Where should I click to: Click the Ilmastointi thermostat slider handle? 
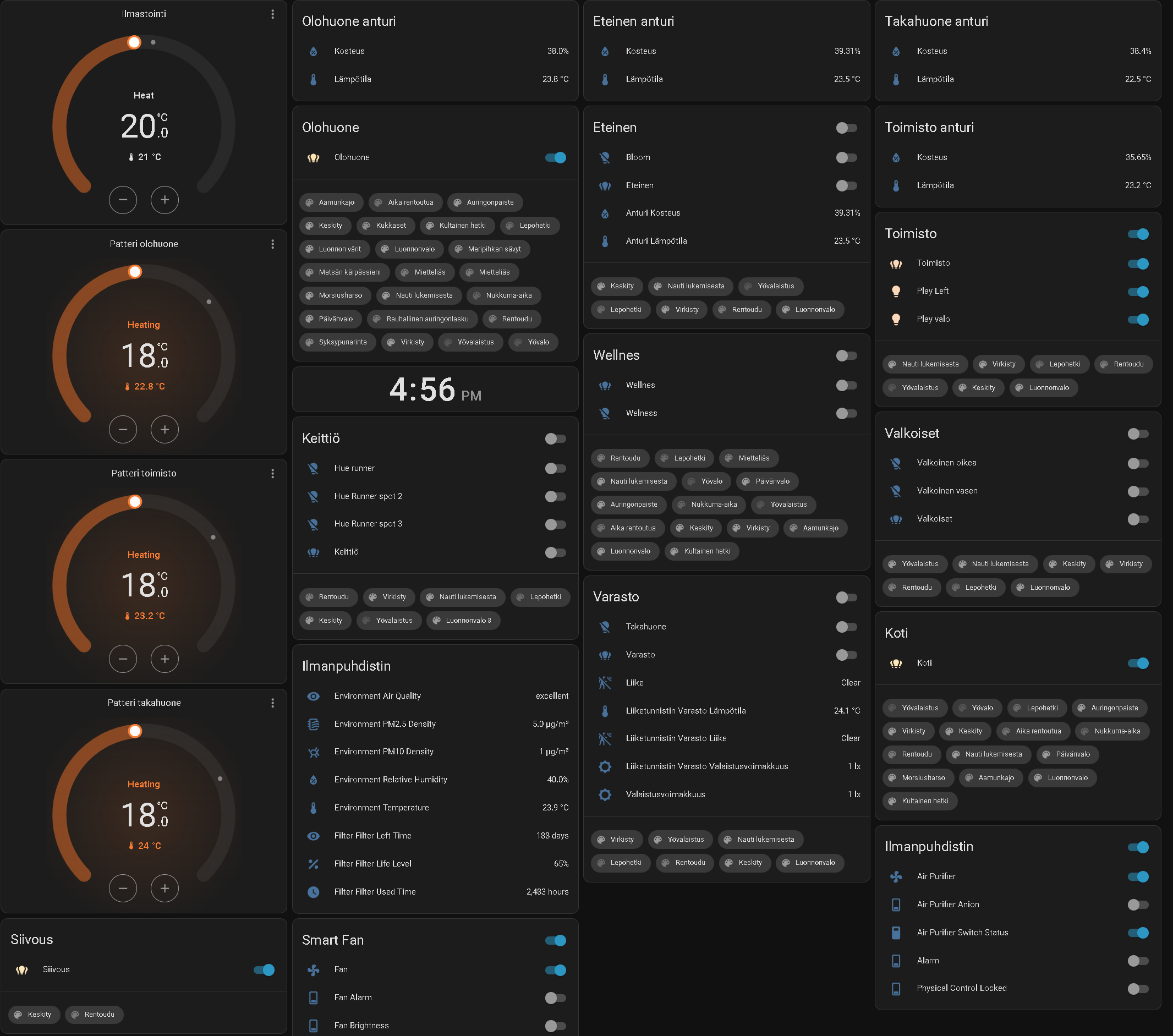(x=134, y=42)
